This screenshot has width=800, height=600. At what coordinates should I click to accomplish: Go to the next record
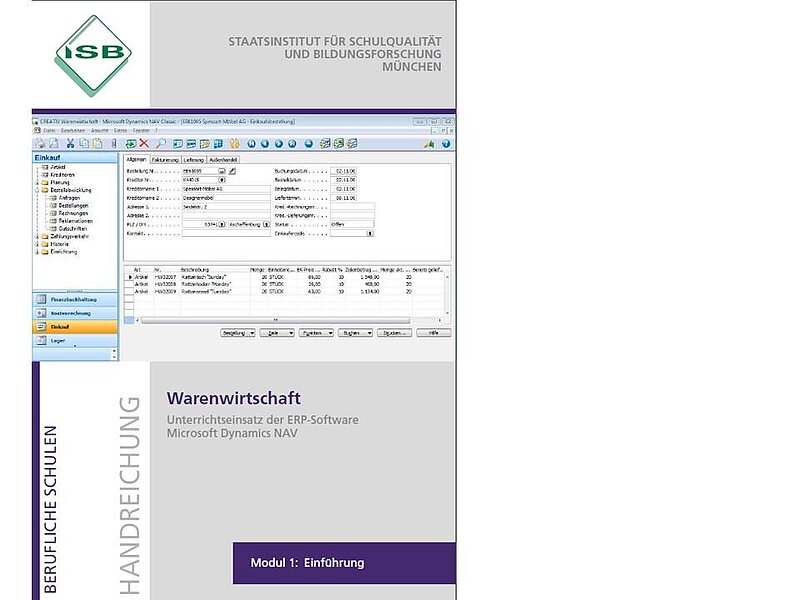pyautogui.click(x=279, y=144)
